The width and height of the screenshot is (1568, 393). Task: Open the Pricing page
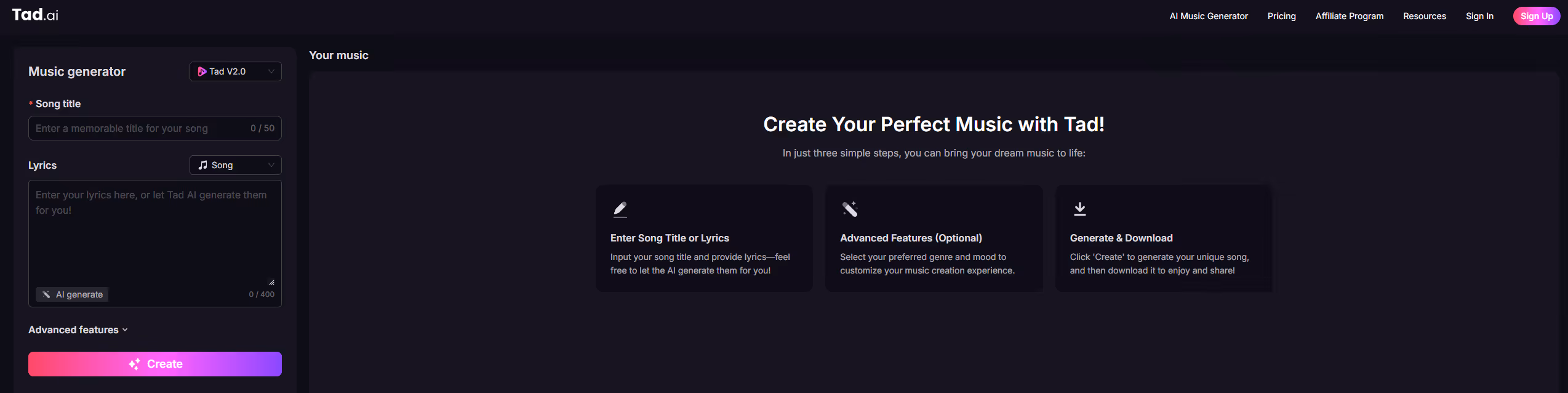pyautogui.click(x=1281, y=16)
